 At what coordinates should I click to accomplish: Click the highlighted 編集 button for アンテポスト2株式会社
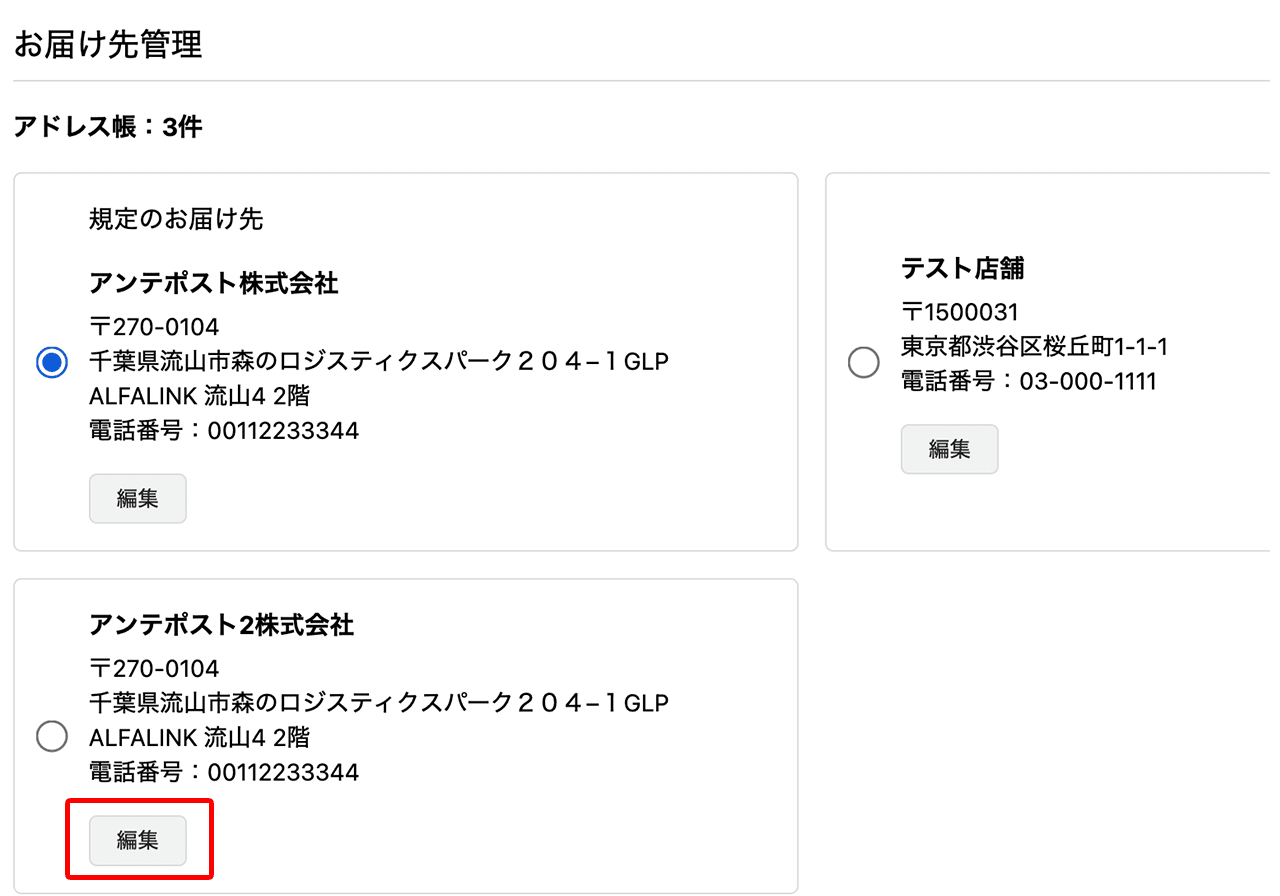point(139,840)
